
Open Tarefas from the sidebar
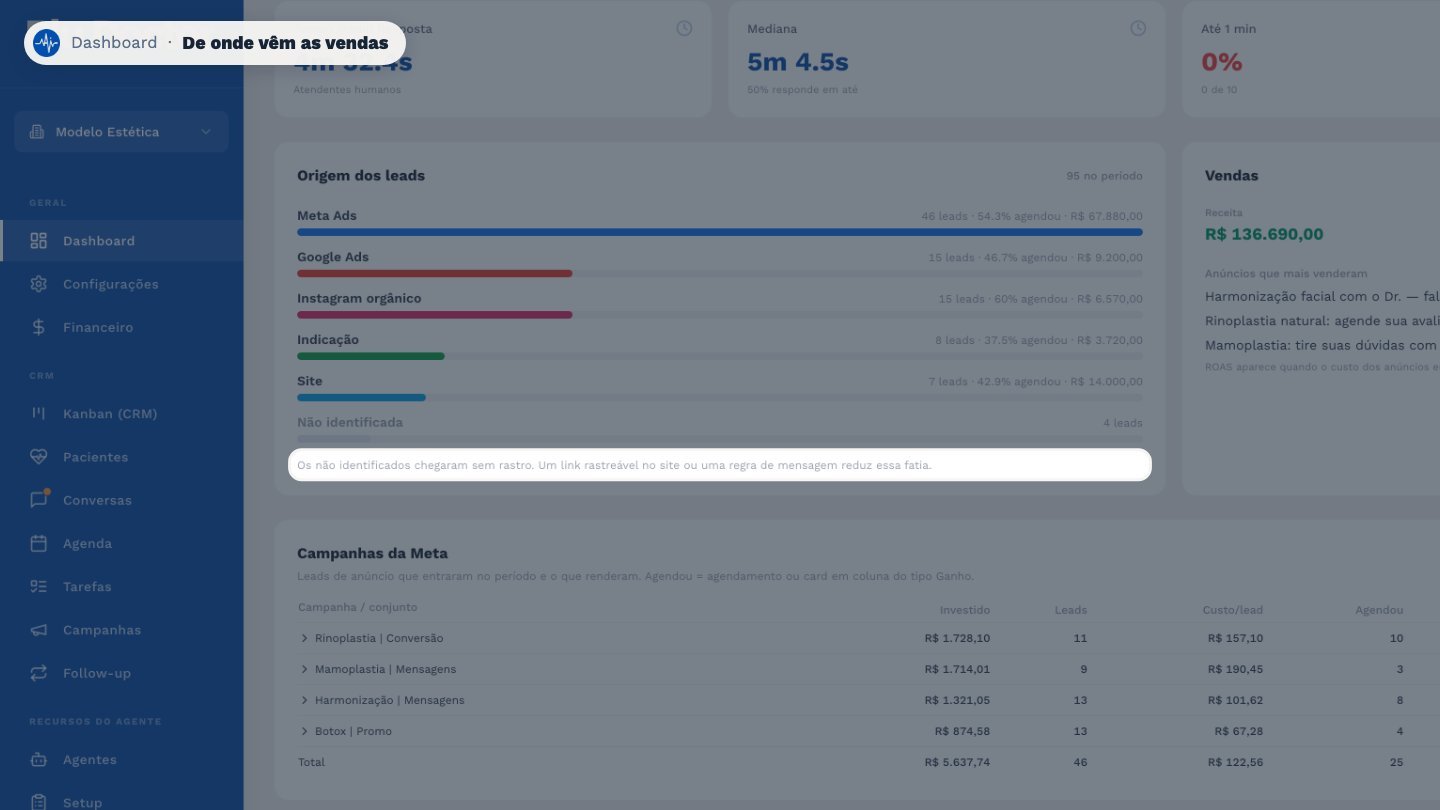click(x=121, y=586)
